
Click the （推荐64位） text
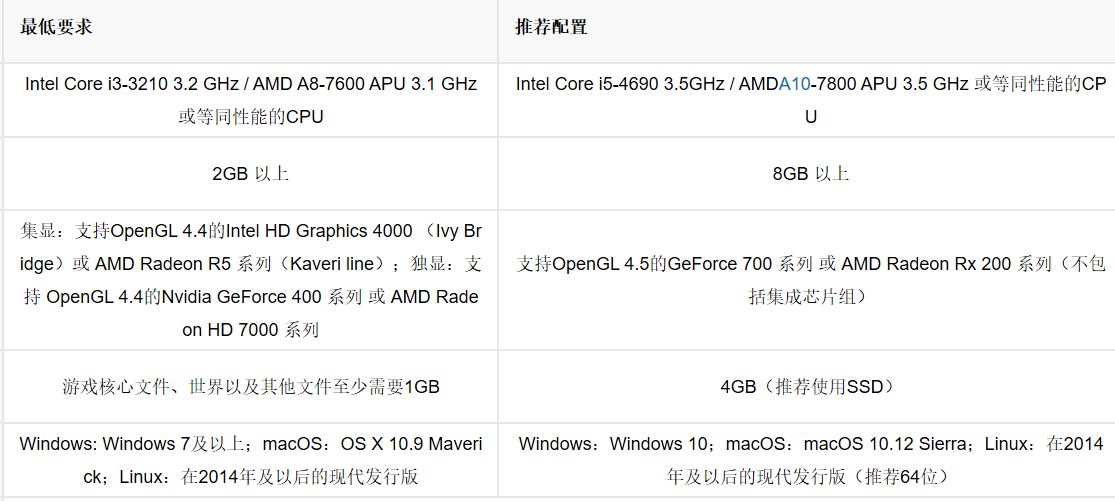click(900, 476)
